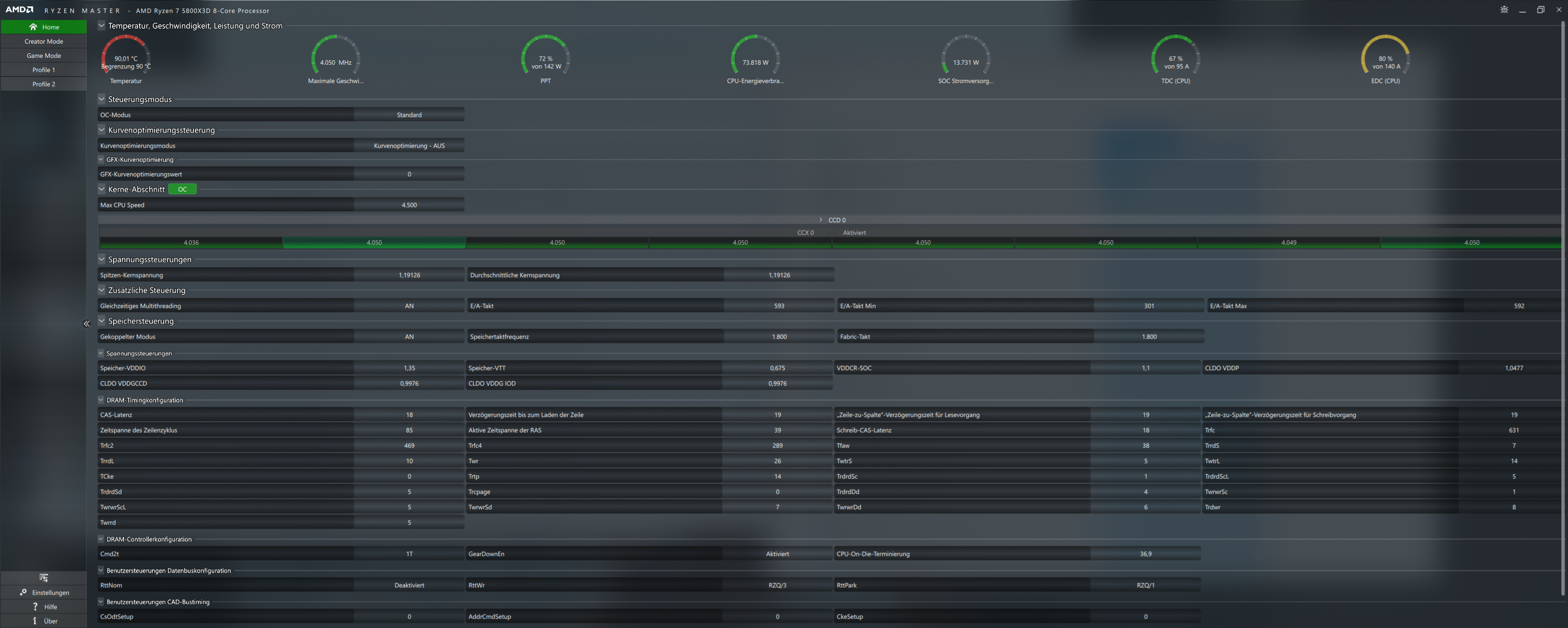
Task: Open Einstellungen via the gear icon
Action: (x=23, y=592)
